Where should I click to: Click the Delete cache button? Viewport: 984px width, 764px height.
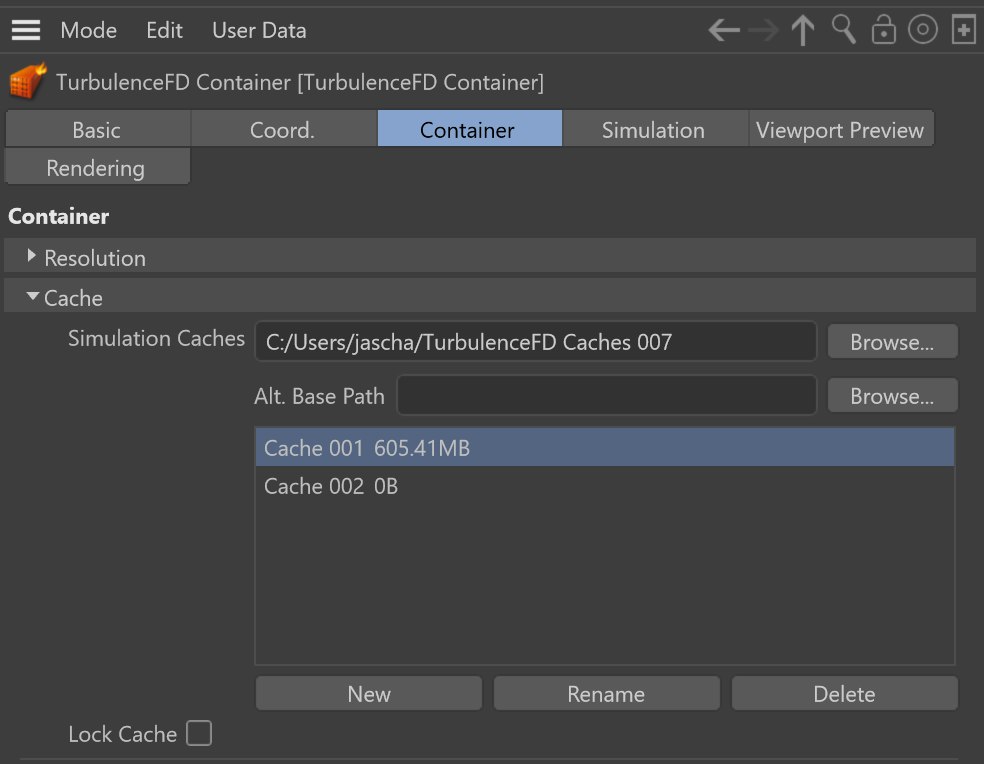845,693
